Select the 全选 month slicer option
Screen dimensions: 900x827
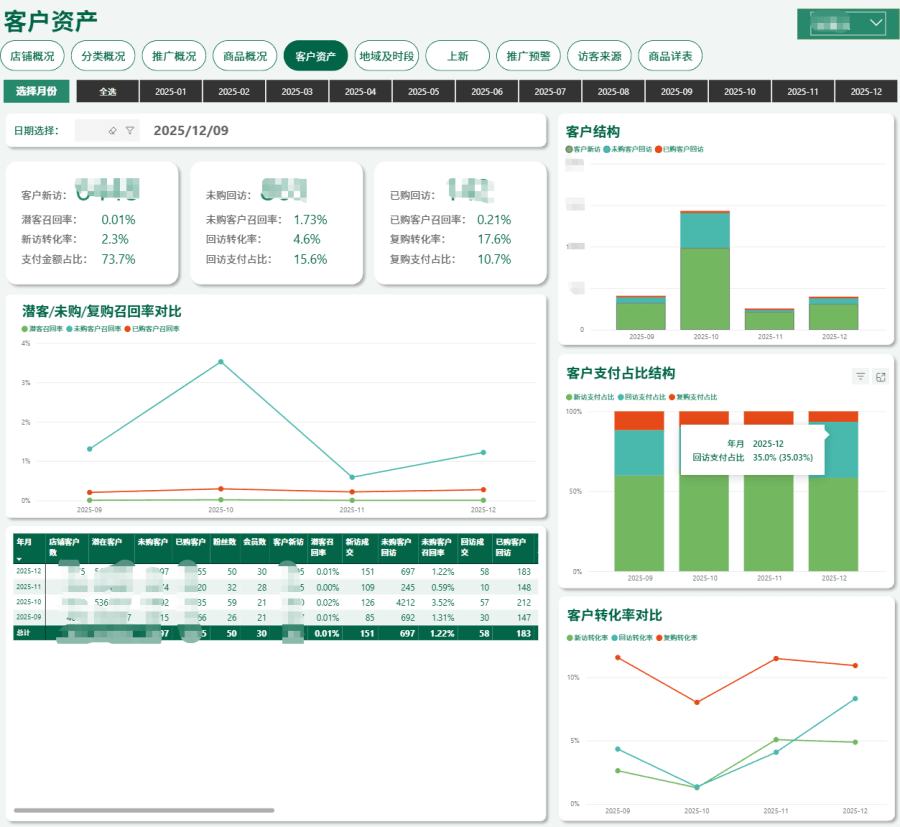[x=108, y=92]
